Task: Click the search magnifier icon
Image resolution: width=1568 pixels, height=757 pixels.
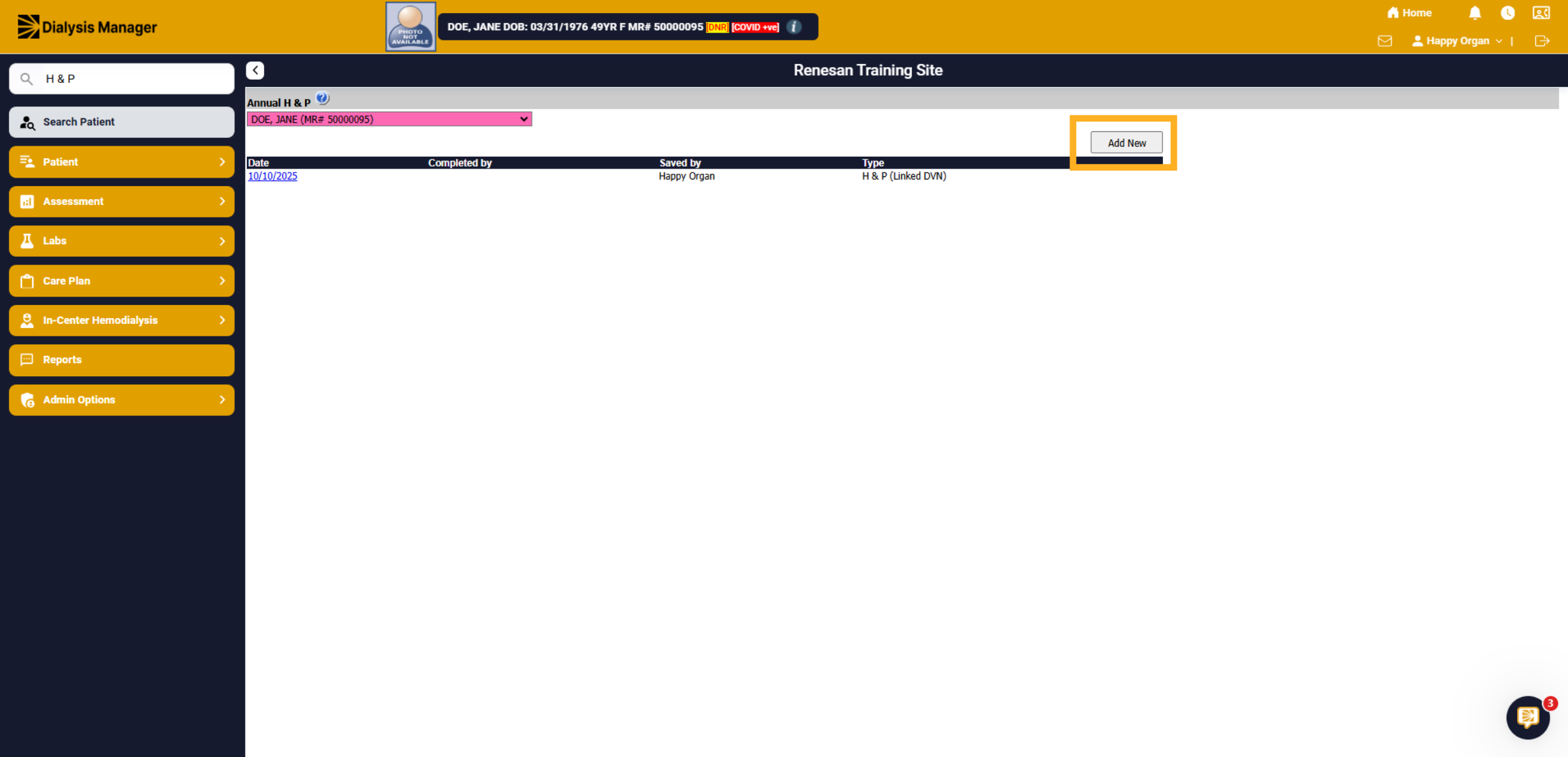Action: coord(26,79)
